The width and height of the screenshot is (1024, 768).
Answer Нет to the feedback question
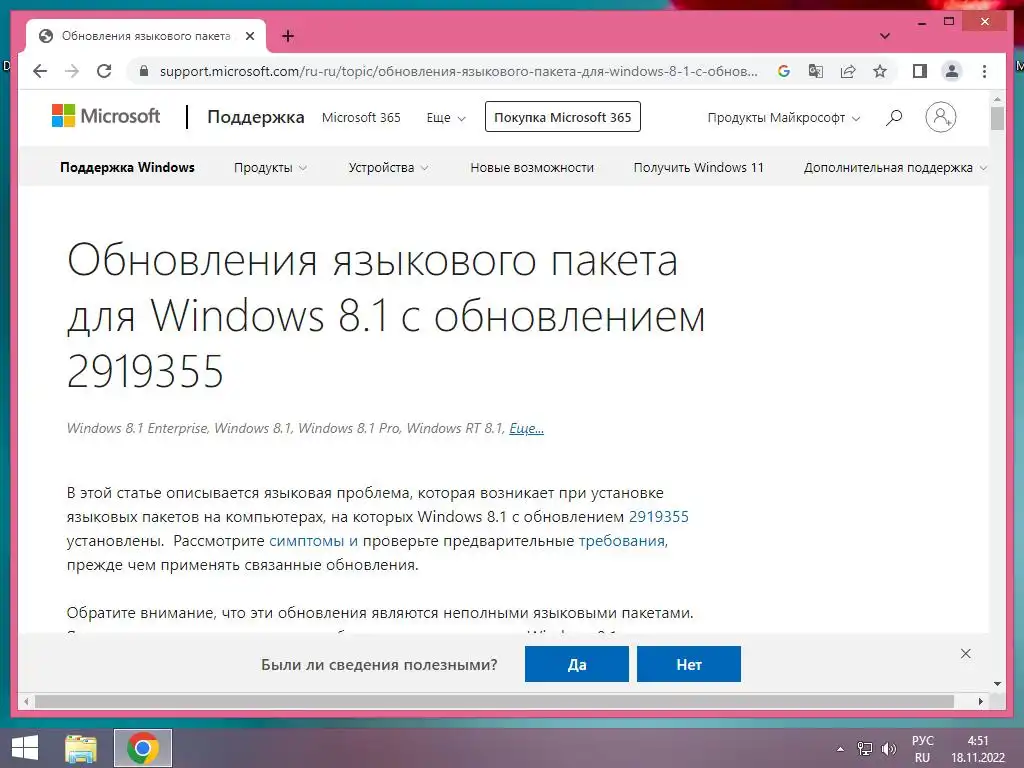(x=689, y=664)
